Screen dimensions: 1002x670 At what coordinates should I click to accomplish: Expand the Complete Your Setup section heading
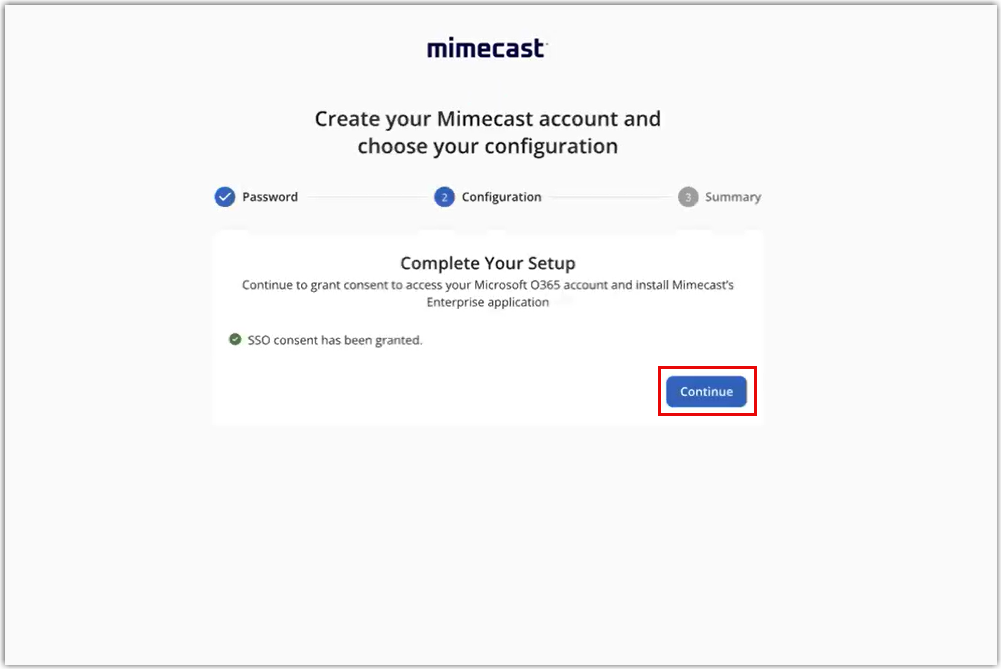487,263
